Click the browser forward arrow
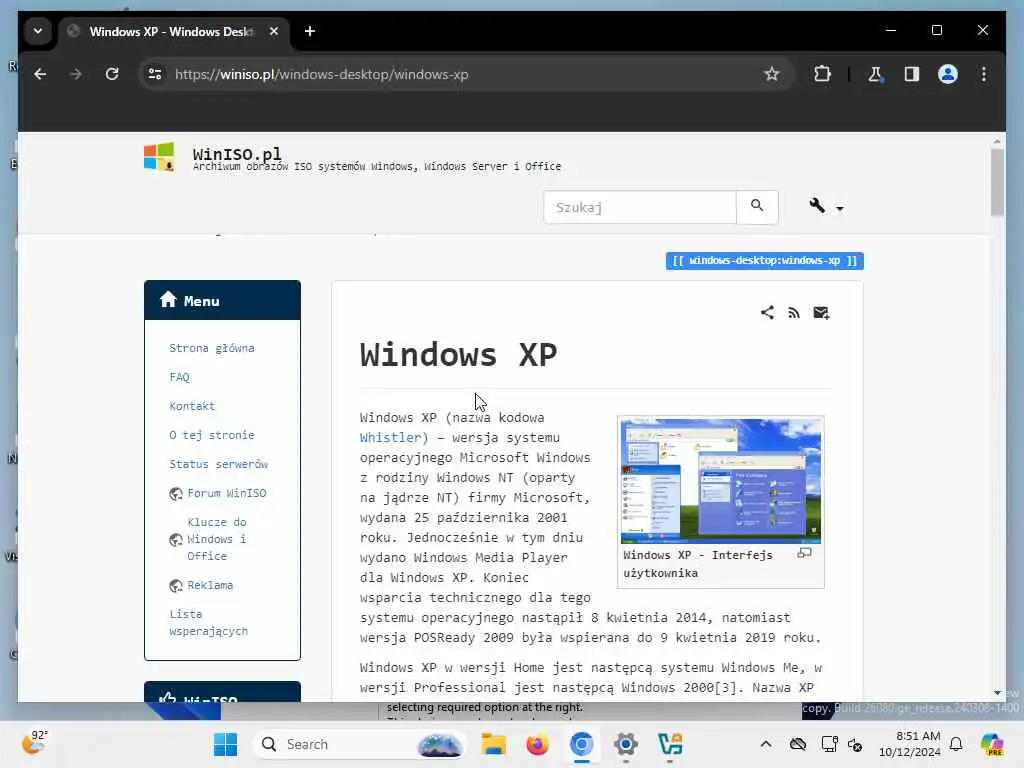Screen dimensions: 1024x768 76,74
